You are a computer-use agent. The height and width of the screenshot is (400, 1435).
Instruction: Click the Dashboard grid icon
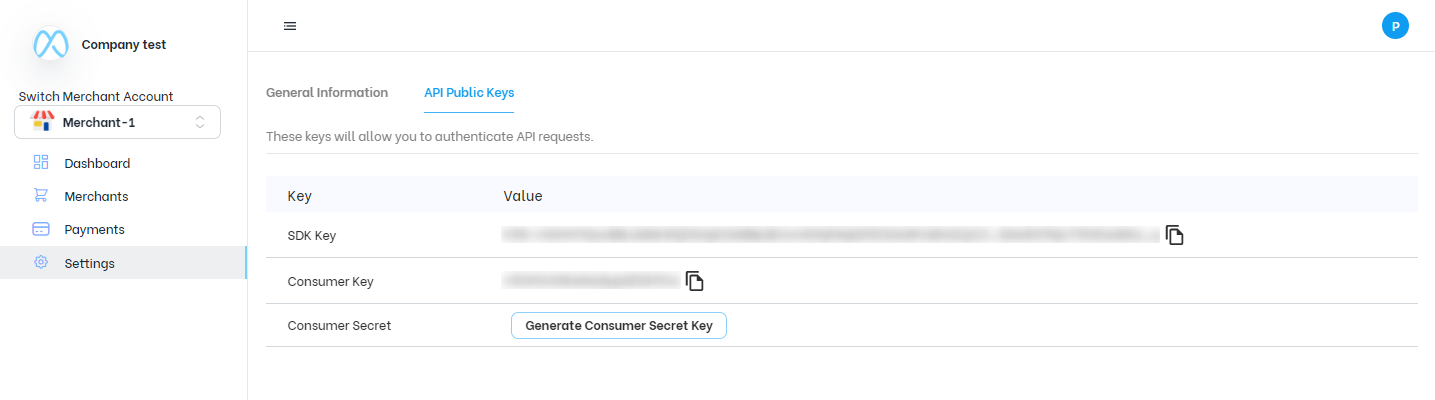pyautogui.click(x=41, y=162)
